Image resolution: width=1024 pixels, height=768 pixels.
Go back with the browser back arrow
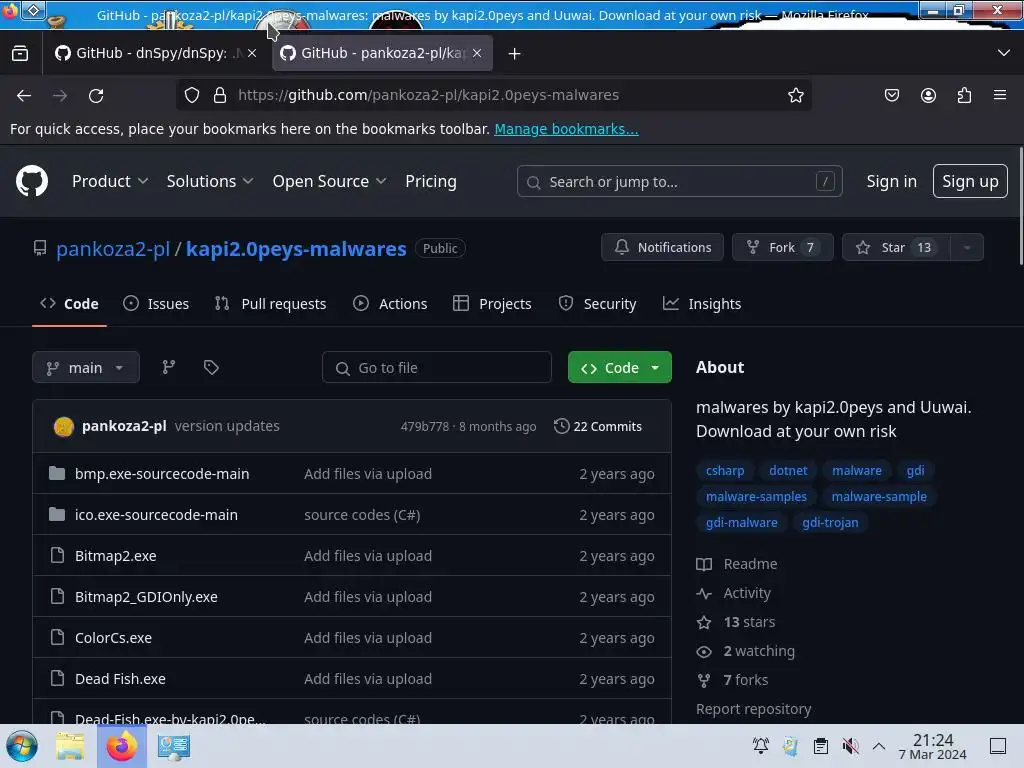point(24,95)
